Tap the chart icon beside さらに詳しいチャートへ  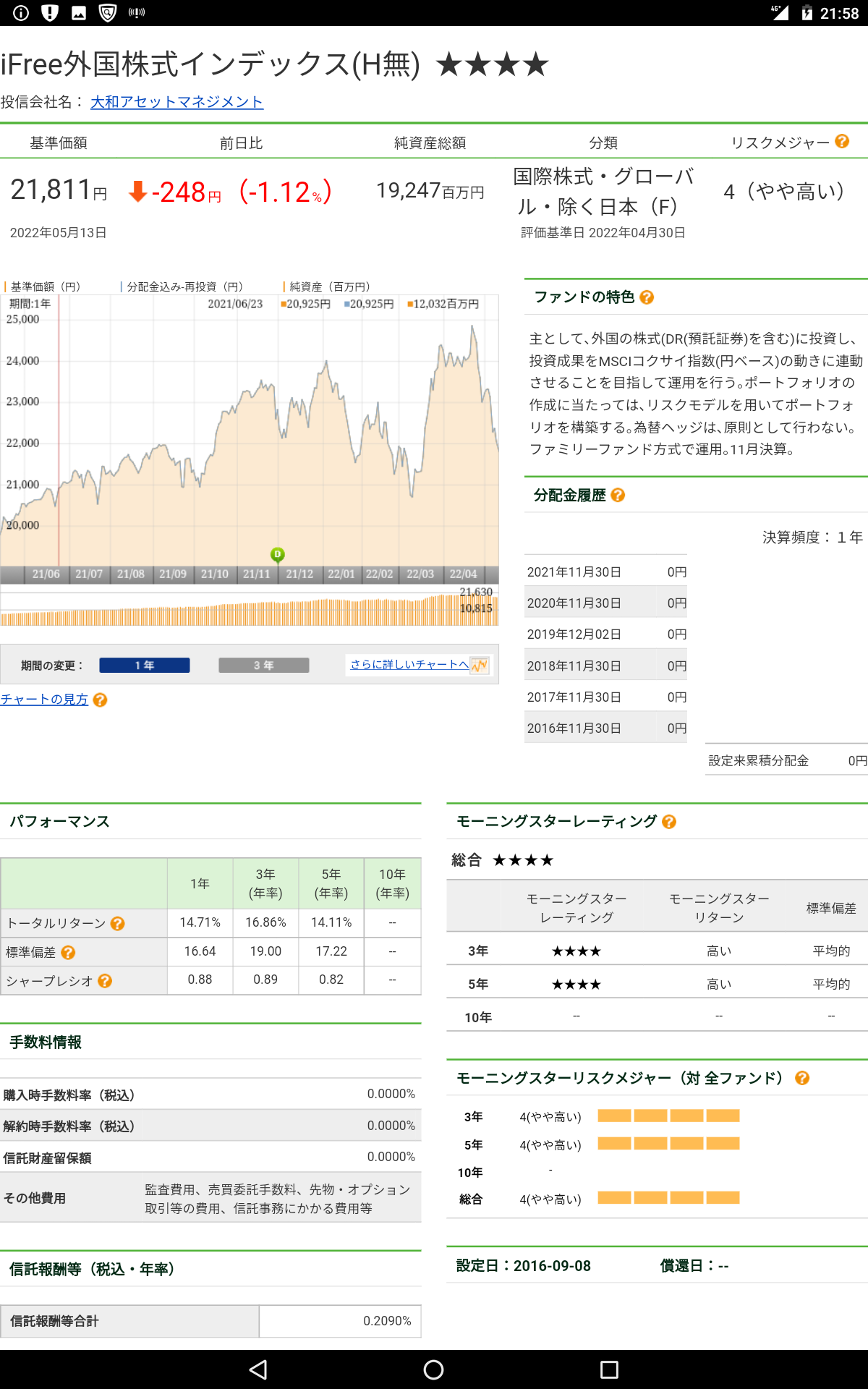pyautogui.click(x=480, y=665)
